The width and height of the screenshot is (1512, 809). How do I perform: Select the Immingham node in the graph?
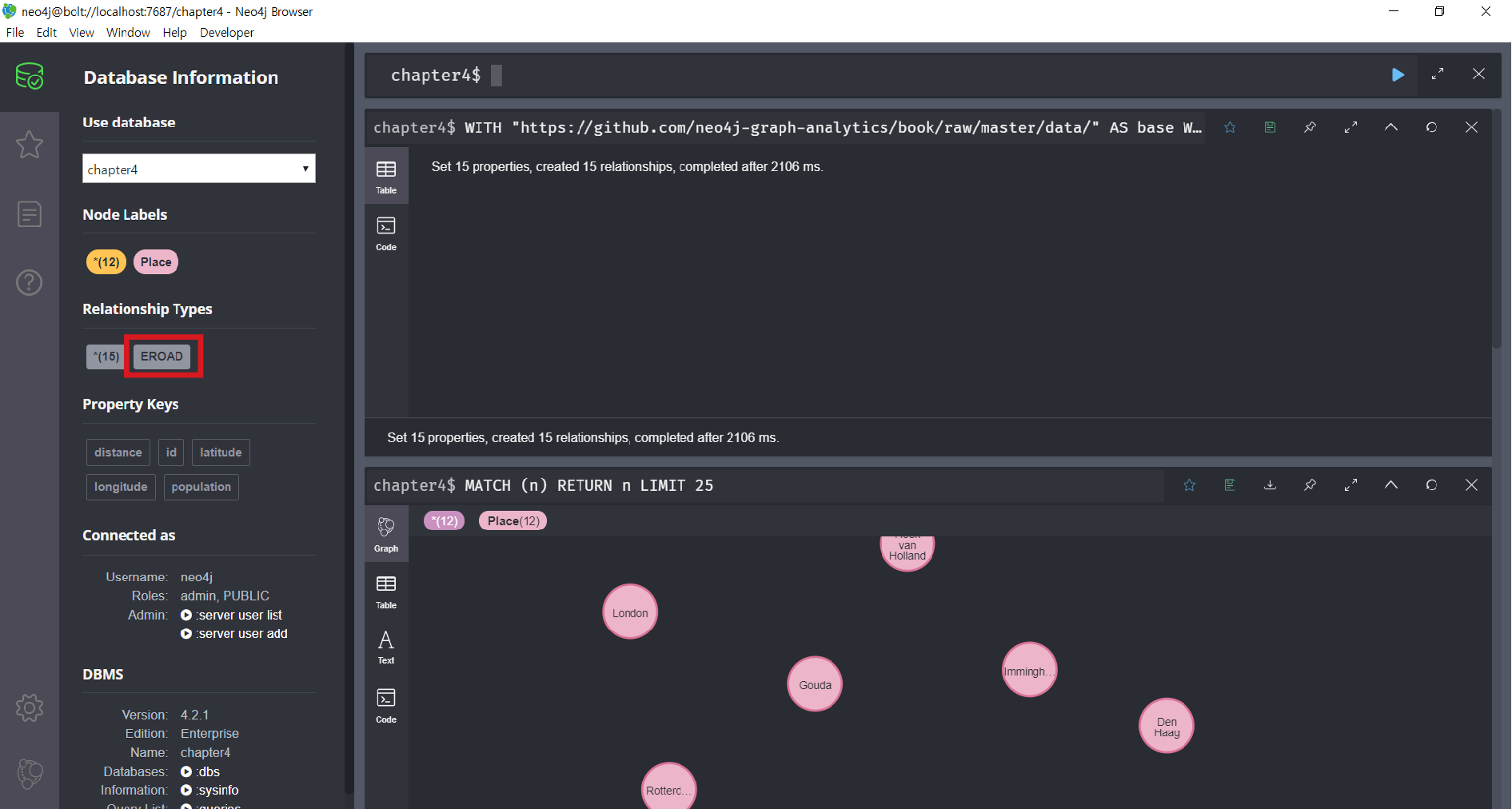click(1029, 670)
